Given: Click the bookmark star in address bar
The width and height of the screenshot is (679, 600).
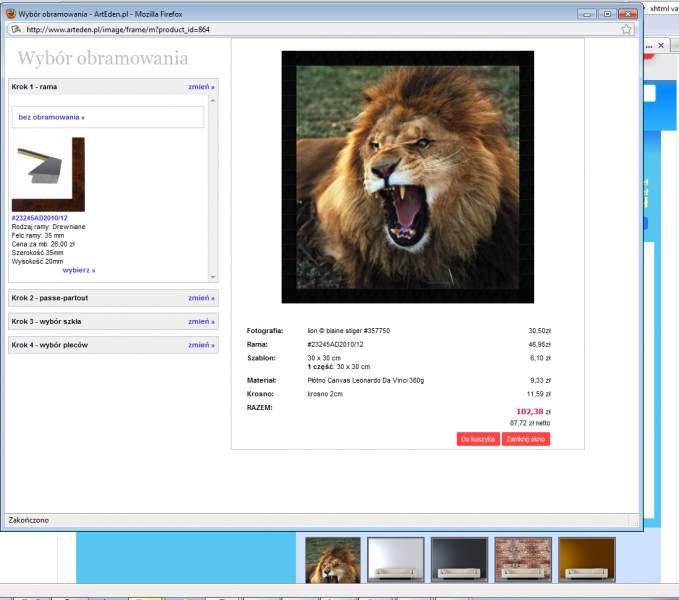Looking at the screenshot, I should tap(626, 30).
